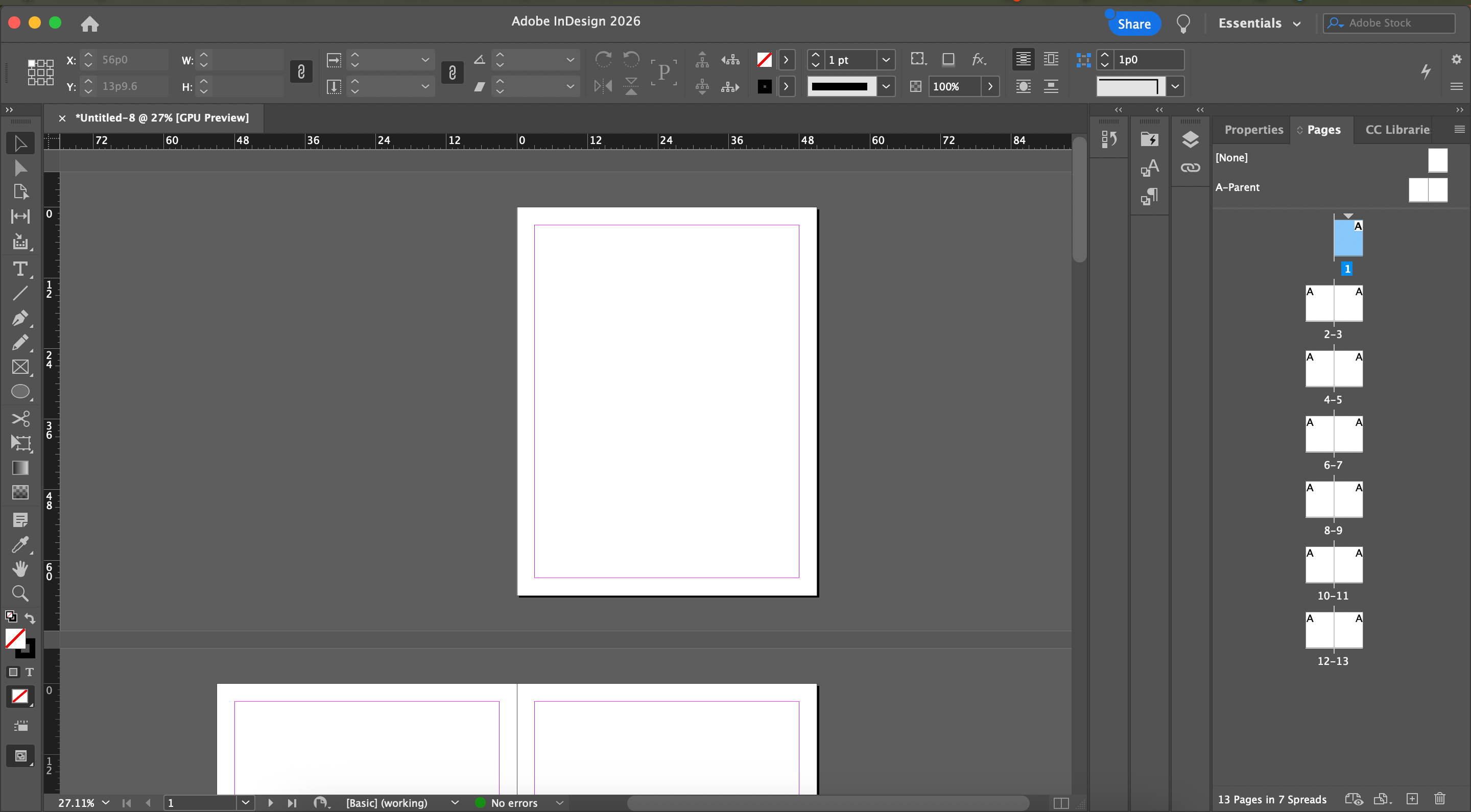Click the Gradient Swatch tool
This screenshot has height=812, width=1471.
(20, 468)
